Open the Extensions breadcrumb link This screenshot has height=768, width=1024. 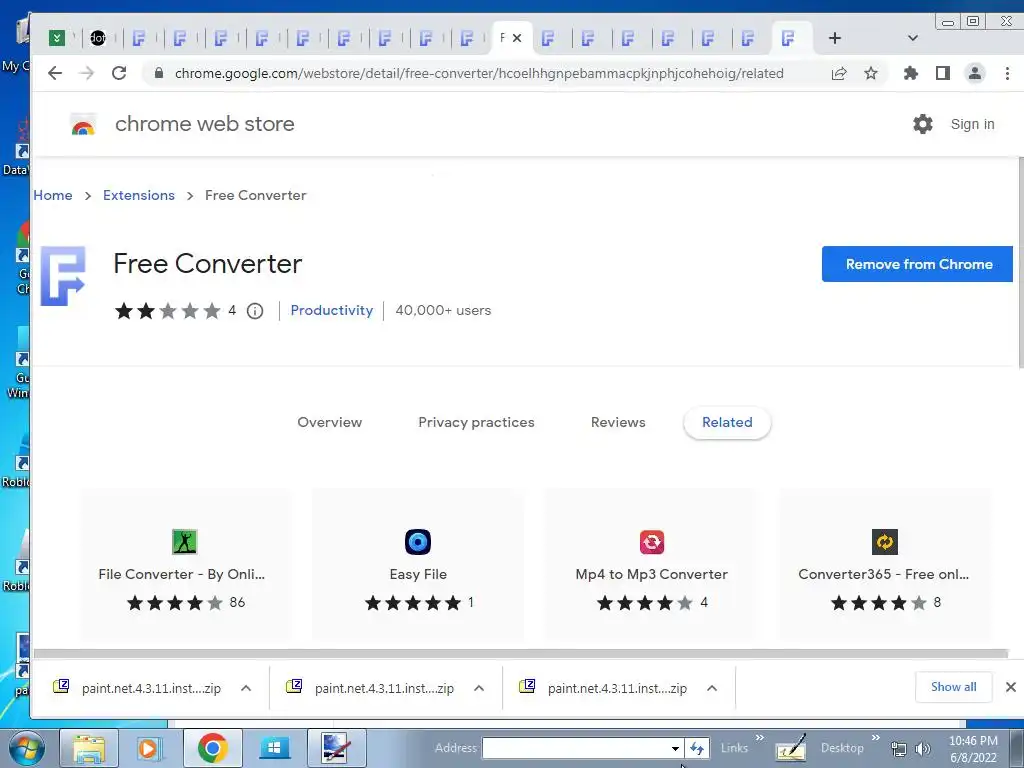[x=138, y=195]
